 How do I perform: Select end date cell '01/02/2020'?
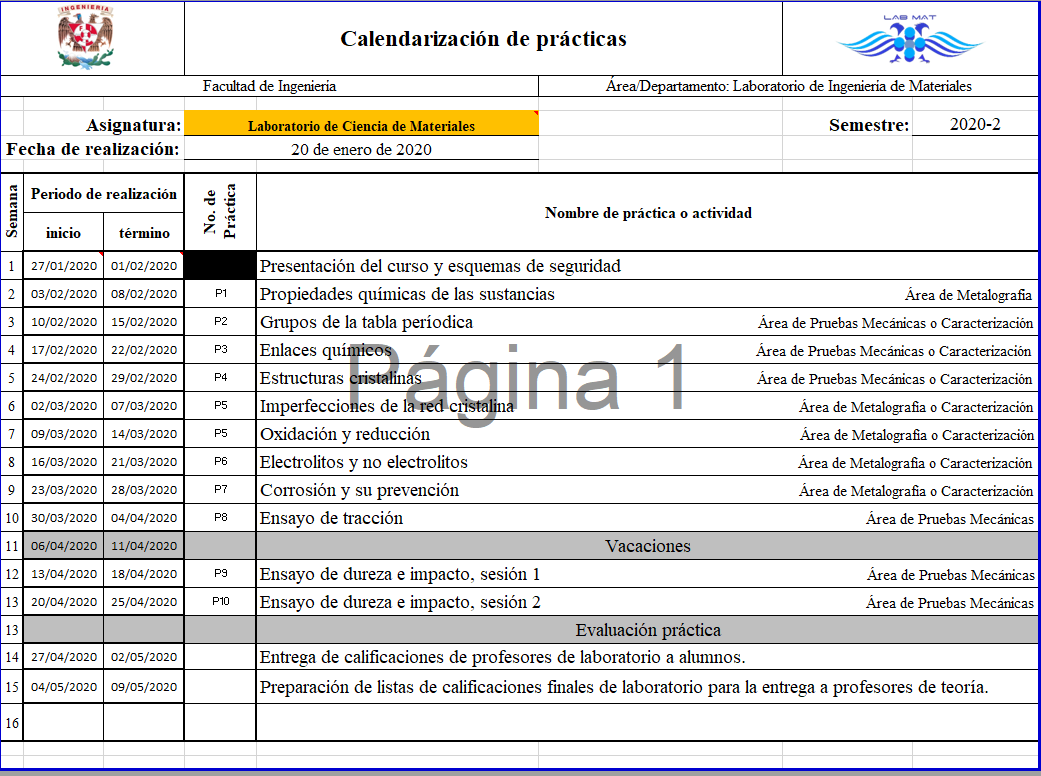pyautogui.click(x=144, y=266)
